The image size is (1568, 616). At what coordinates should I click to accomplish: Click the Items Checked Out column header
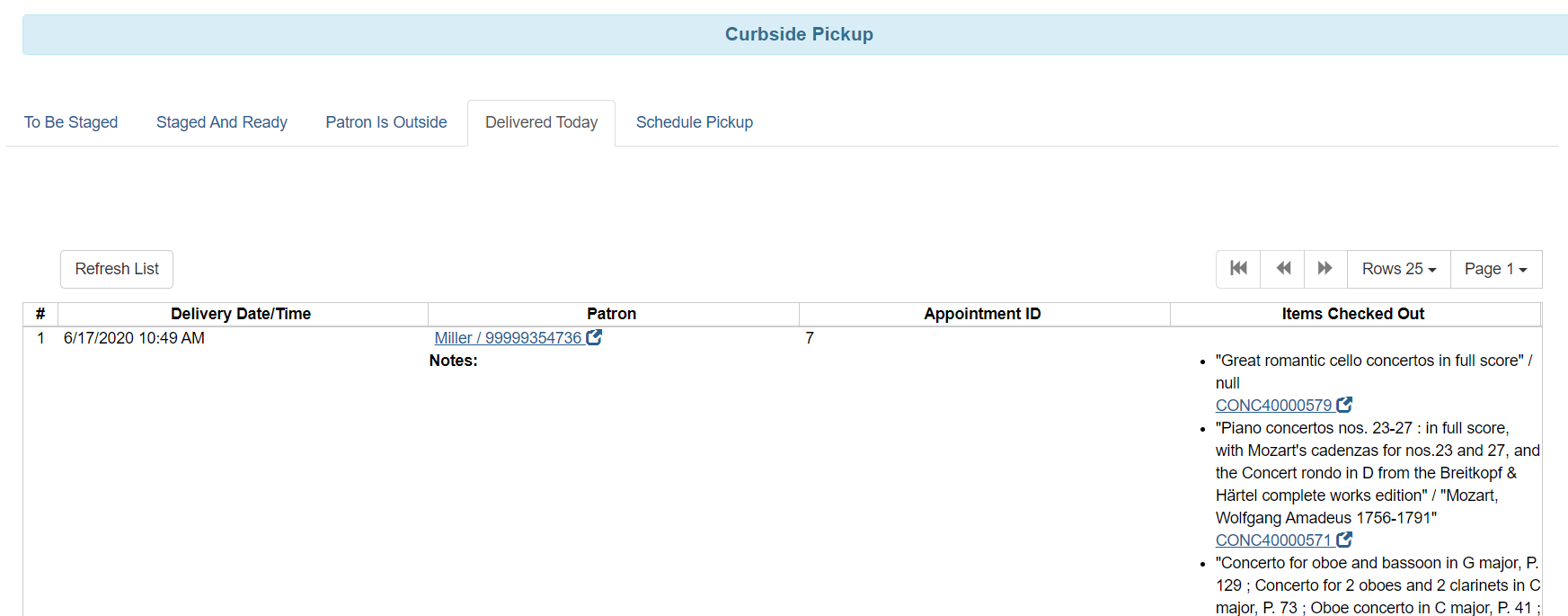1352,314
